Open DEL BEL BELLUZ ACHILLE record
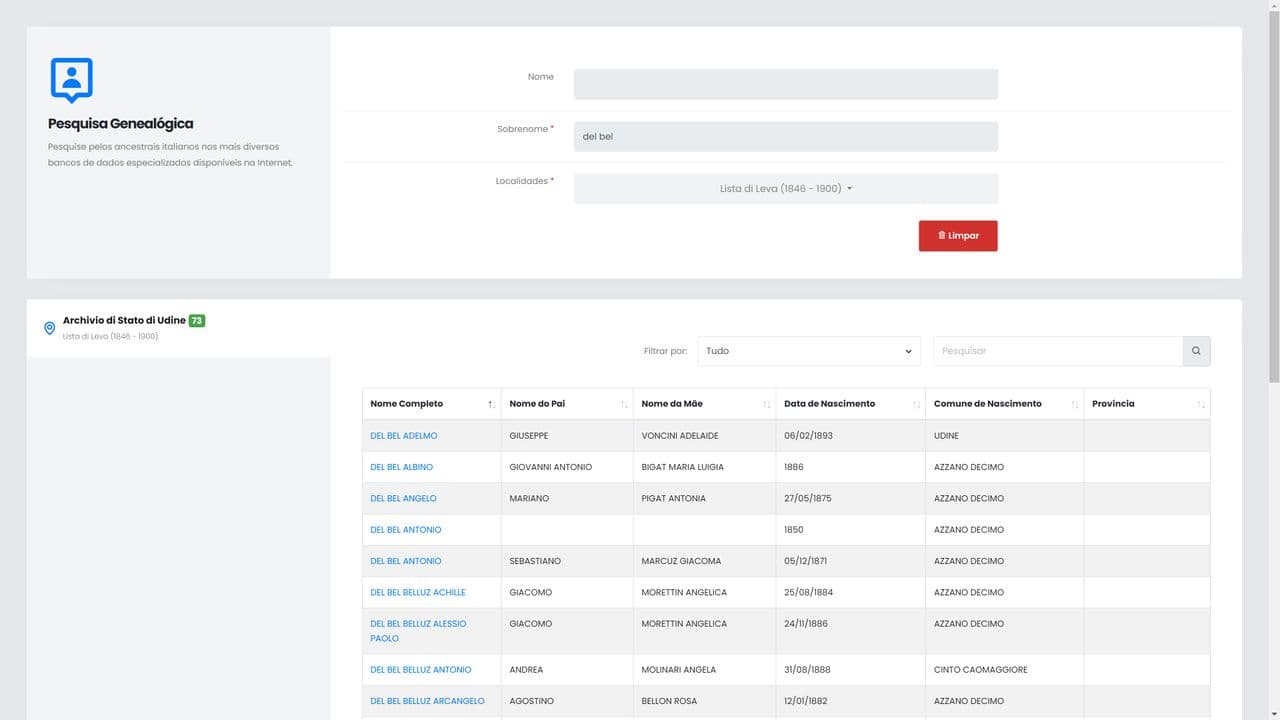The width and height of the screenshot is (1280, 720). tap(417, 592)
